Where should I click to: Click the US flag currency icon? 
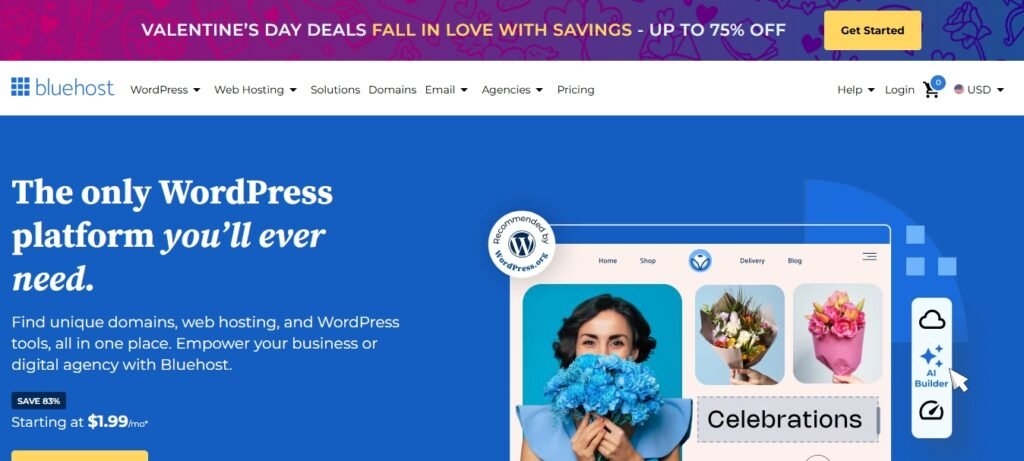coord(959,89)
